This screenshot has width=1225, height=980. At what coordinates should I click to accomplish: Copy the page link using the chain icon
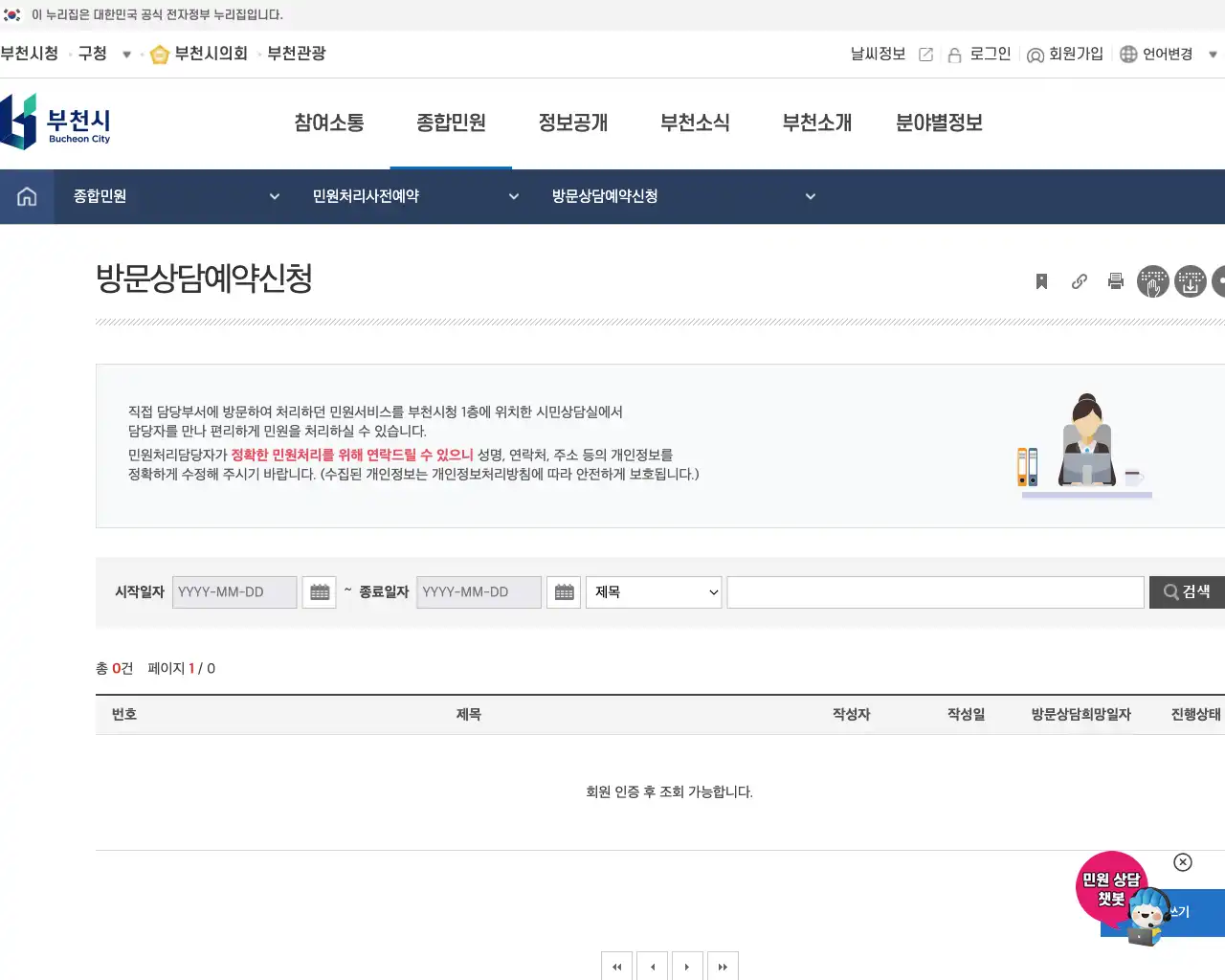(1080, 281)
